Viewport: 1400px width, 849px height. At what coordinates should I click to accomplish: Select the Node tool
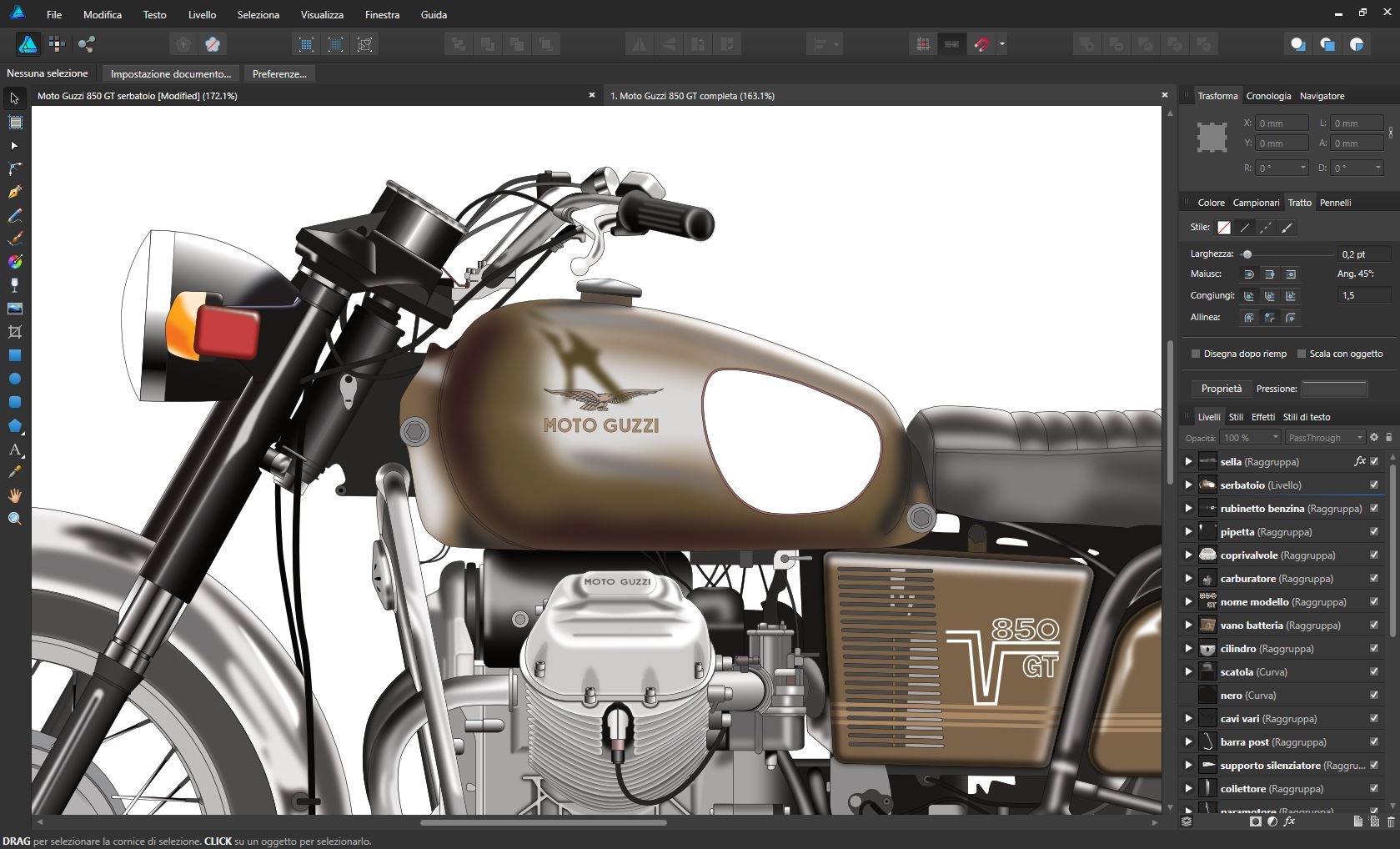point(14,146)
